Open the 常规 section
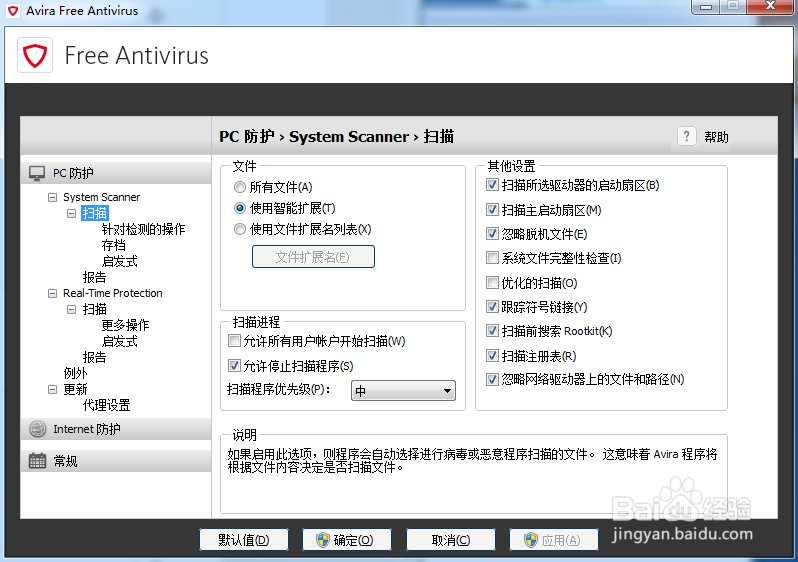The image size is (798, 562). point(116,461)
